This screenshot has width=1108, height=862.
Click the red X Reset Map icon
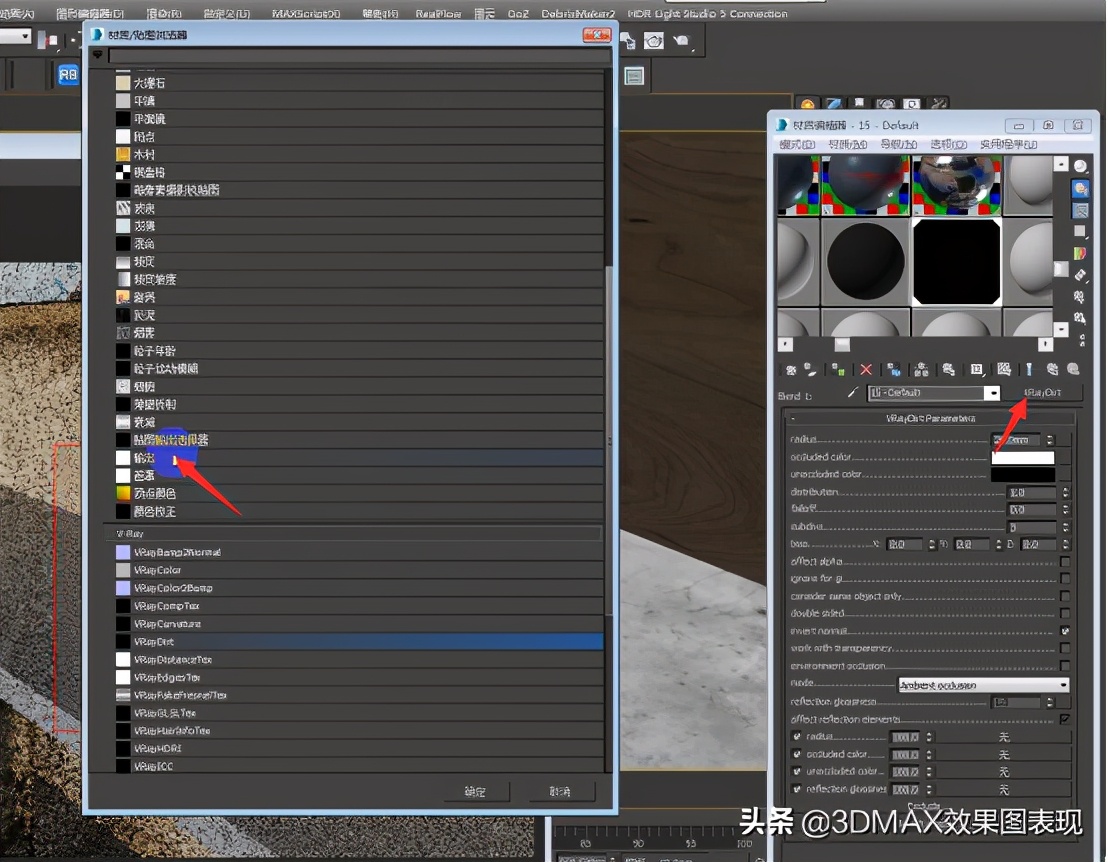[x=864, y=369]
